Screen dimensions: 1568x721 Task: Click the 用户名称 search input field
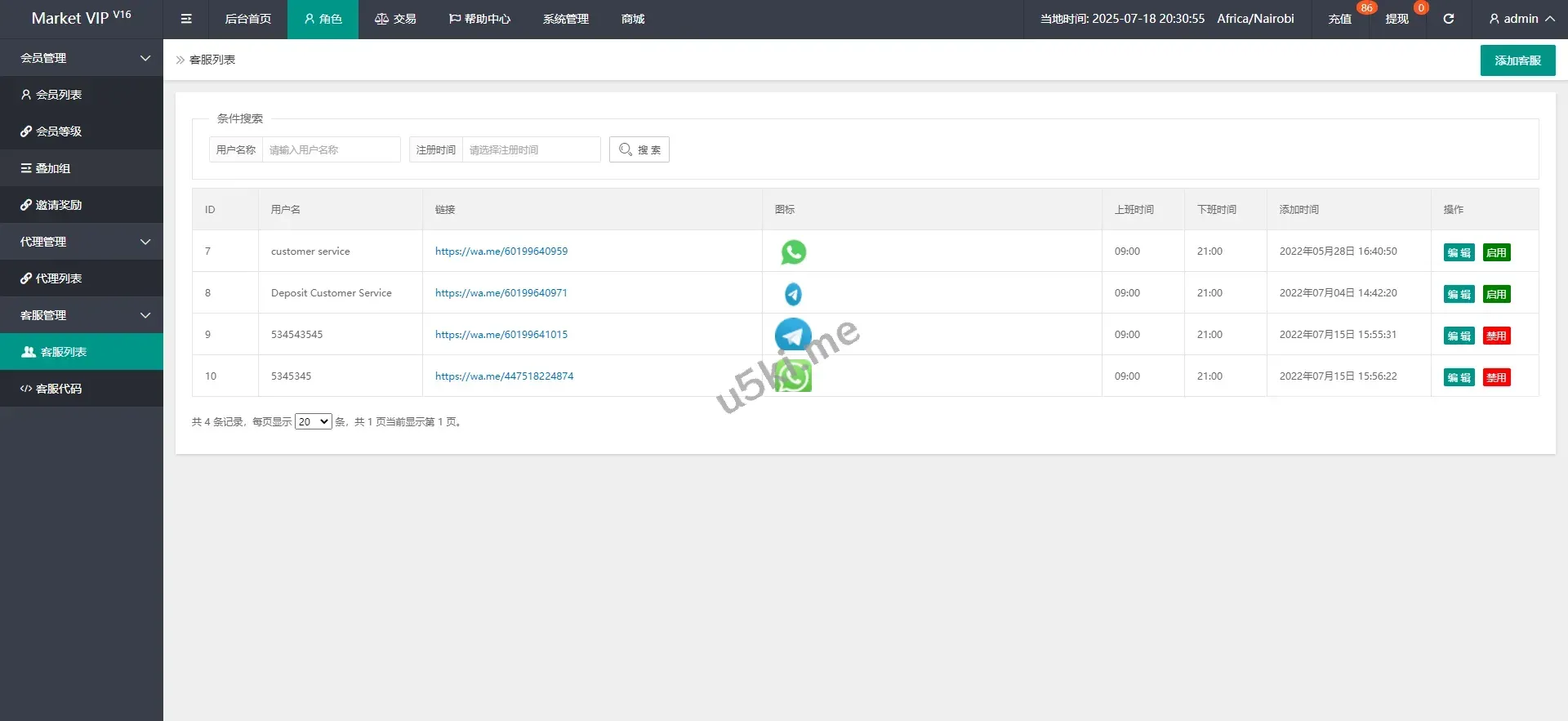[x=331, y=149]
